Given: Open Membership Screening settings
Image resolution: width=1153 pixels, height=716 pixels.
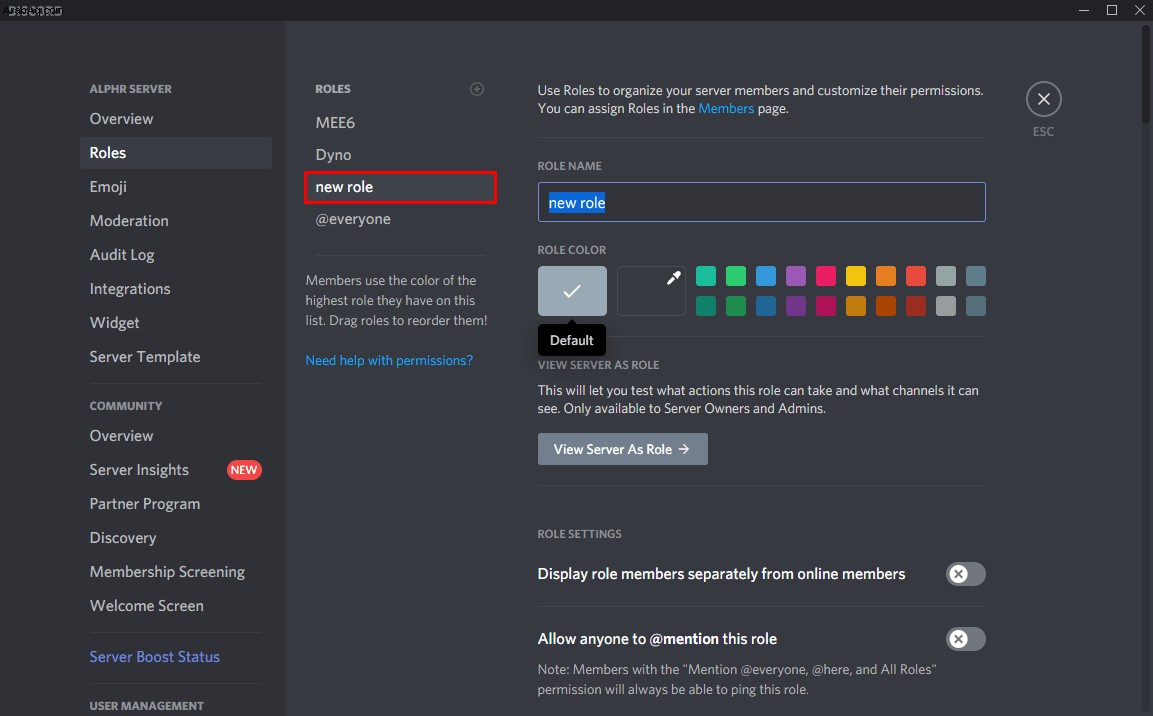Looking at the screenshot, I should (x=176, y=572).
